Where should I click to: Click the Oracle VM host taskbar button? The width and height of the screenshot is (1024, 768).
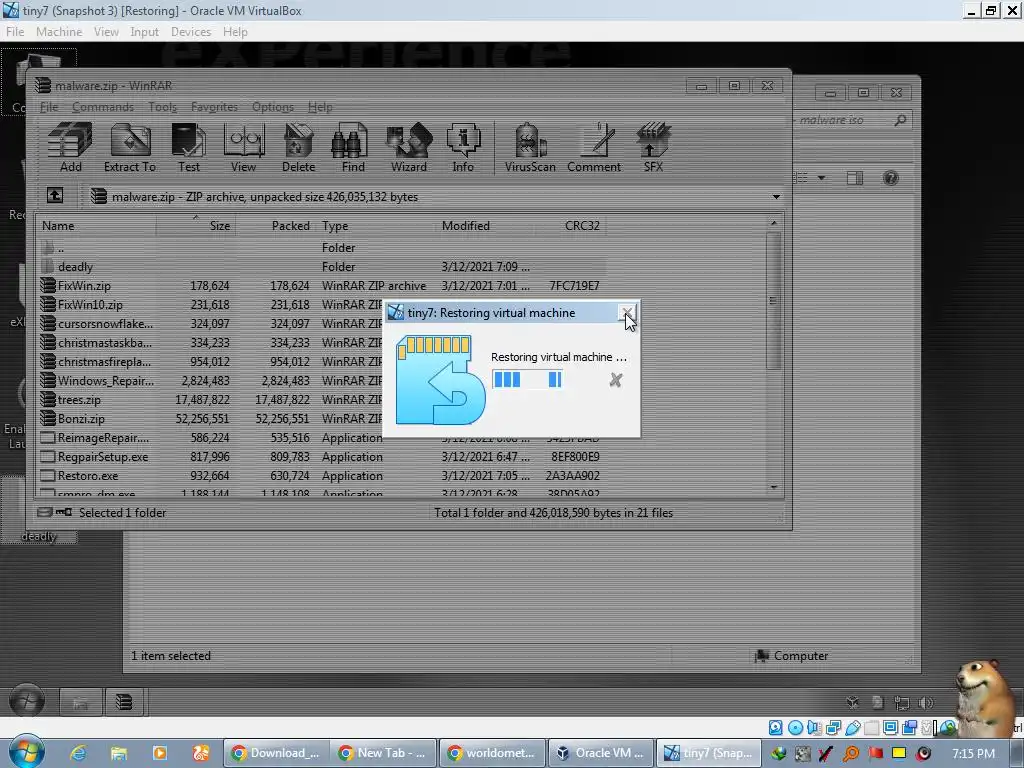[601, 753]
